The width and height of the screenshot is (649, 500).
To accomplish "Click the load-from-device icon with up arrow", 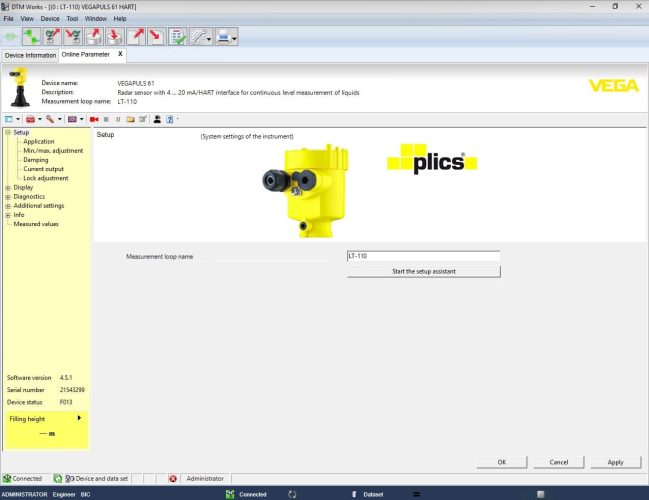I will point(52,37).
